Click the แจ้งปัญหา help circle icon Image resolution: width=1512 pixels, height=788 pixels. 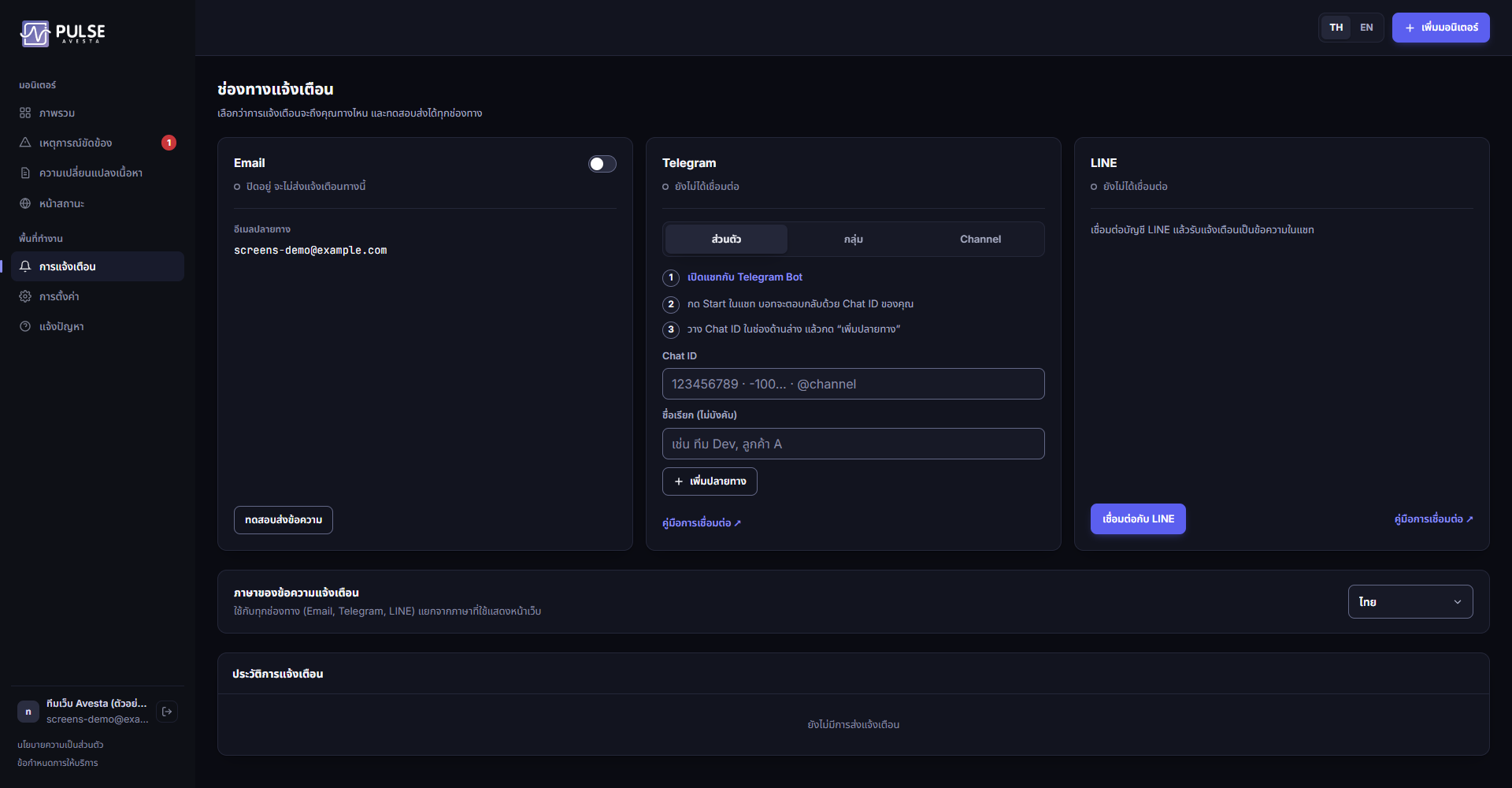[x=25, y=326]
